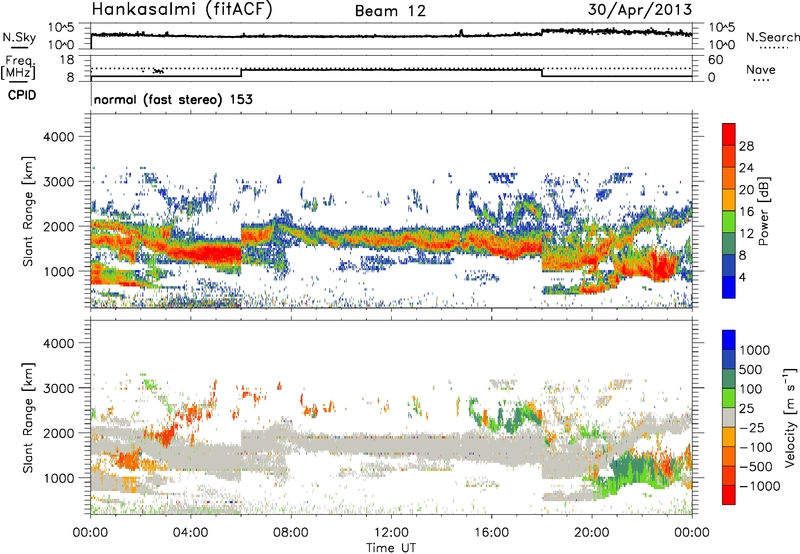
Task: Click the '60' tick on Nave axis
Action: (715, 60)
